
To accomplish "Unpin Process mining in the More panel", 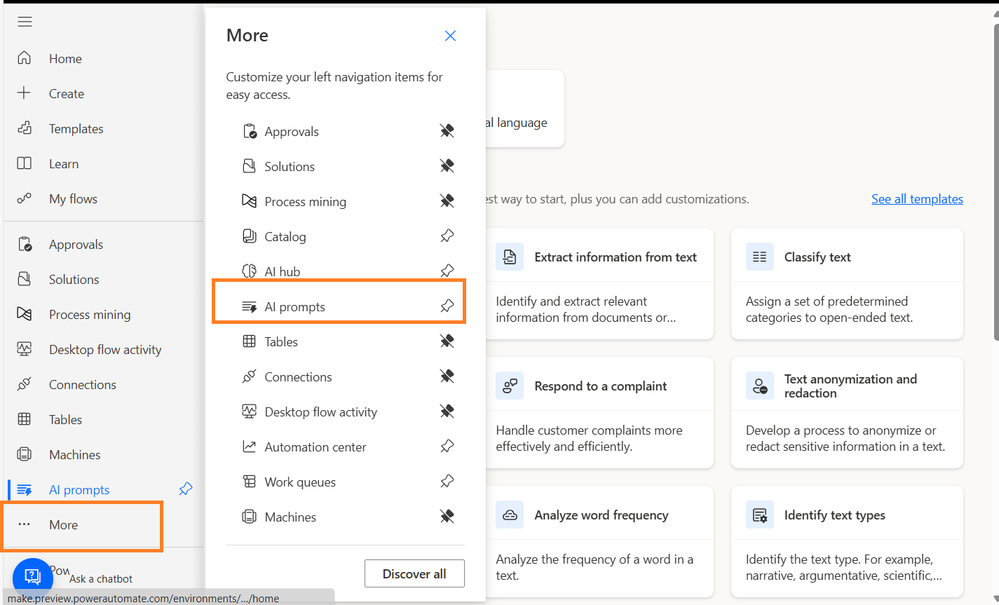I will (x=447, y=201).
